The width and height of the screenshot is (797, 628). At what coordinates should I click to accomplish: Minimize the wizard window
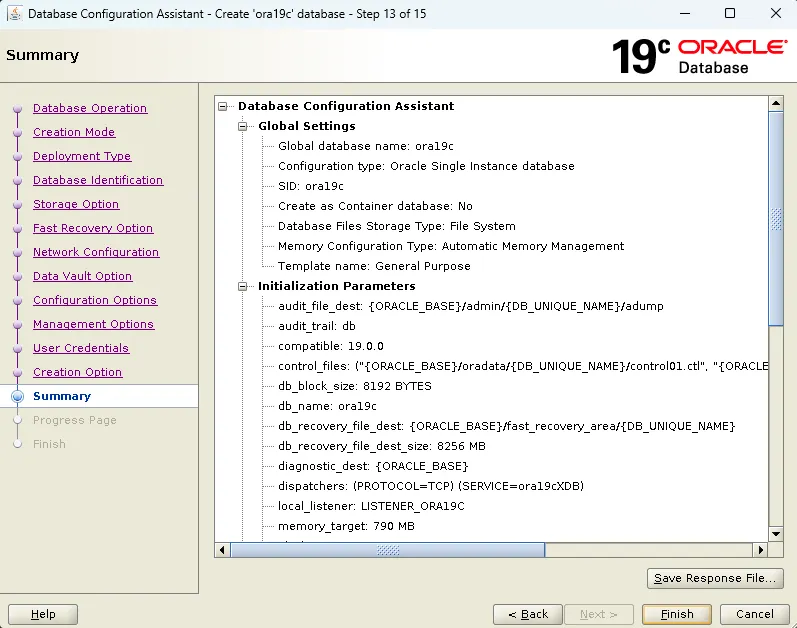pos(685,13)
